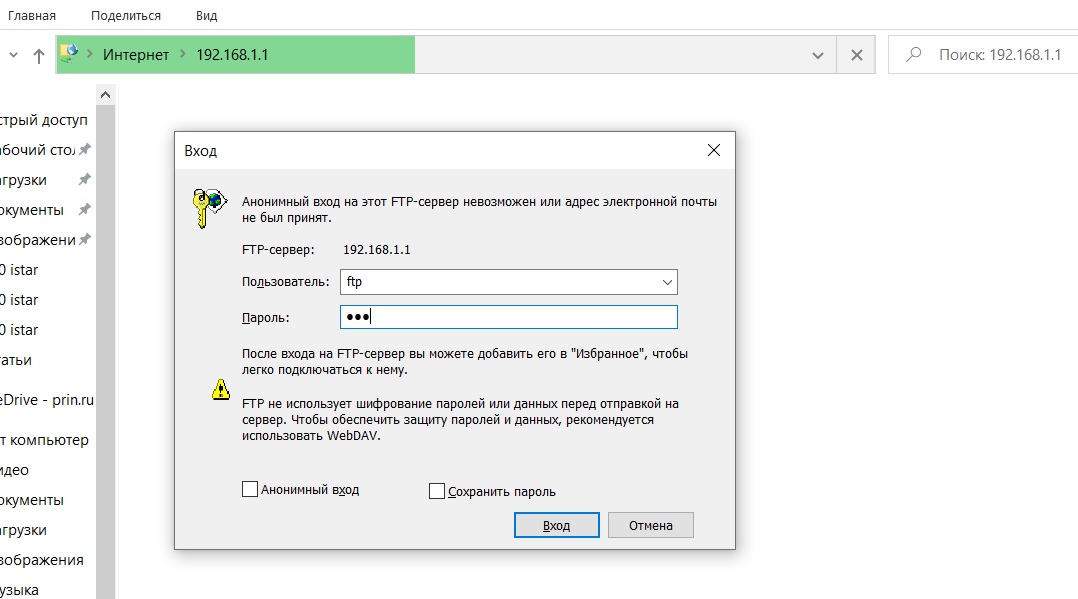Click the anonymous login failed message text
This screenshot has height=599, width=1078.
tap(479, 210)
